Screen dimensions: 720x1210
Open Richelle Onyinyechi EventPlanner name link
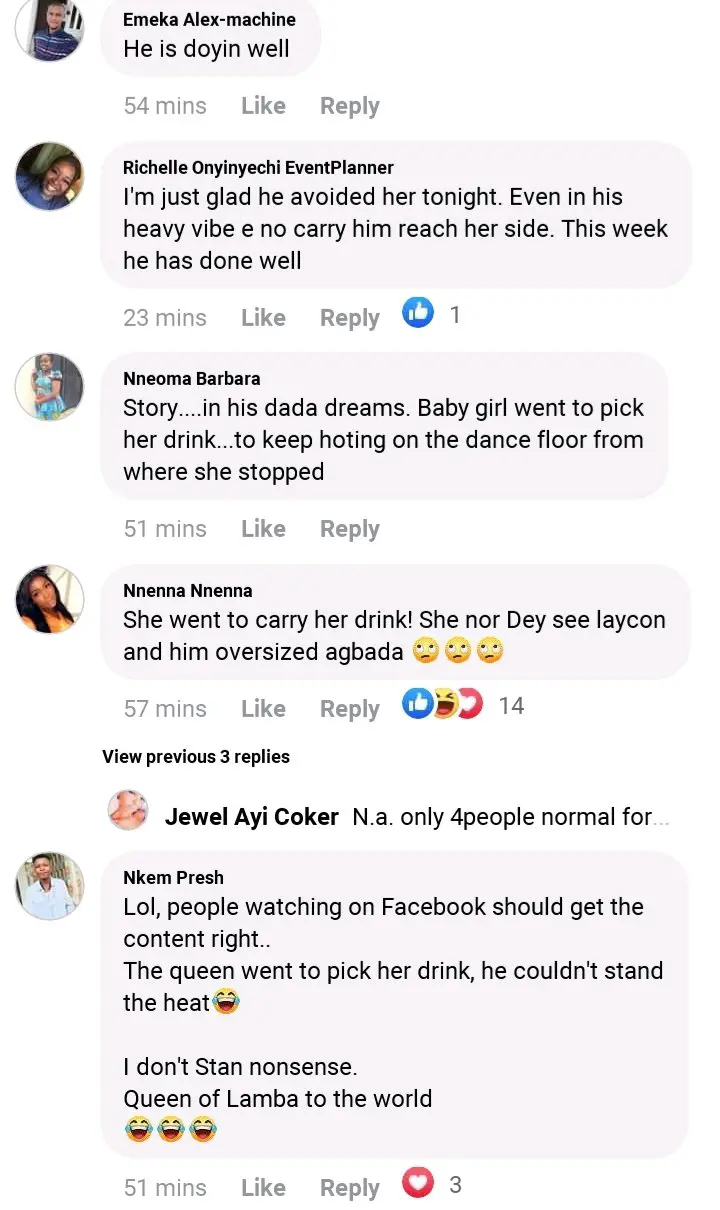pos(258,167)
